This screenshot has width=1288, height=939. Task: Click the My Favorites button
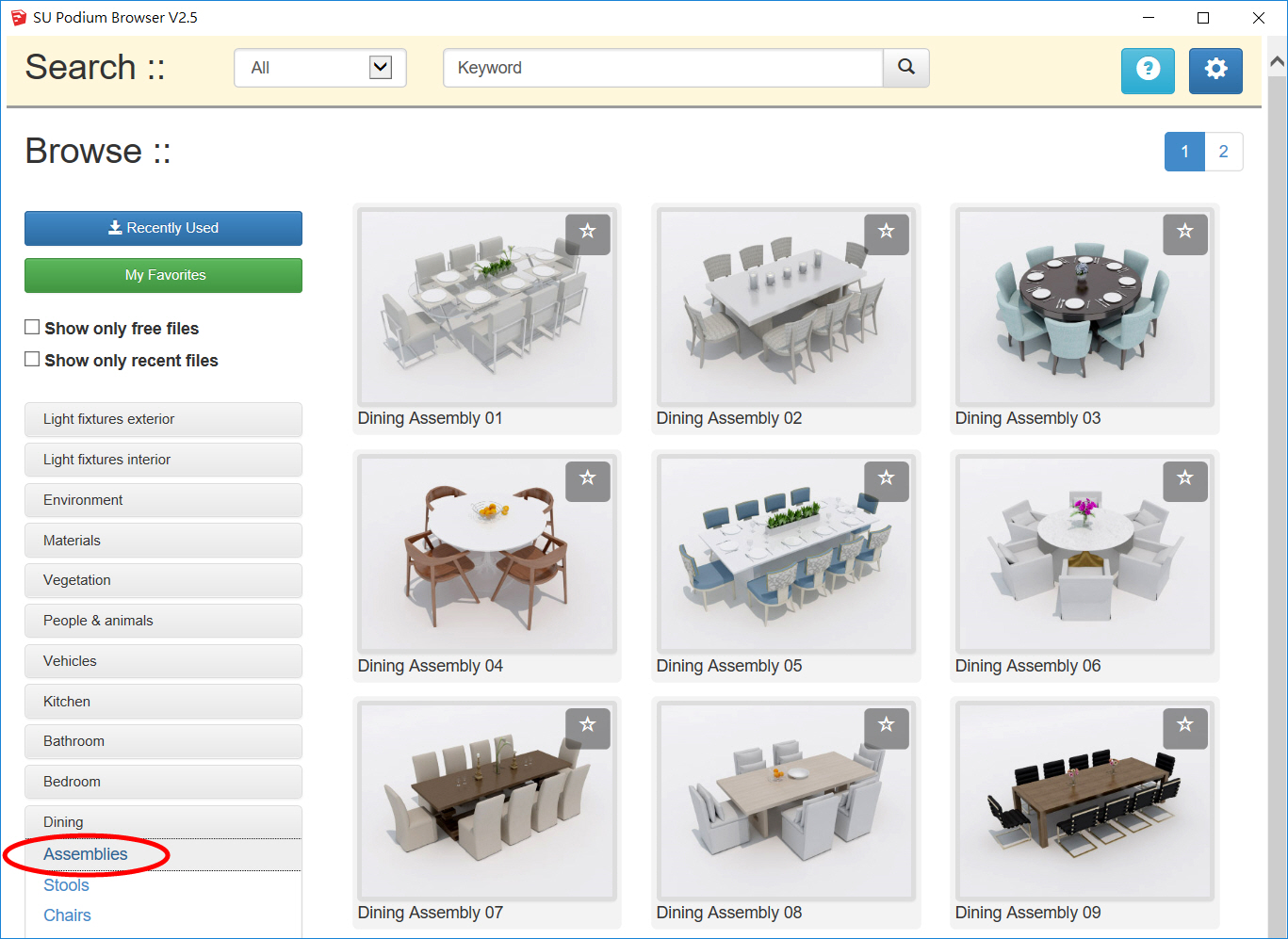click(x=163, y=275)
